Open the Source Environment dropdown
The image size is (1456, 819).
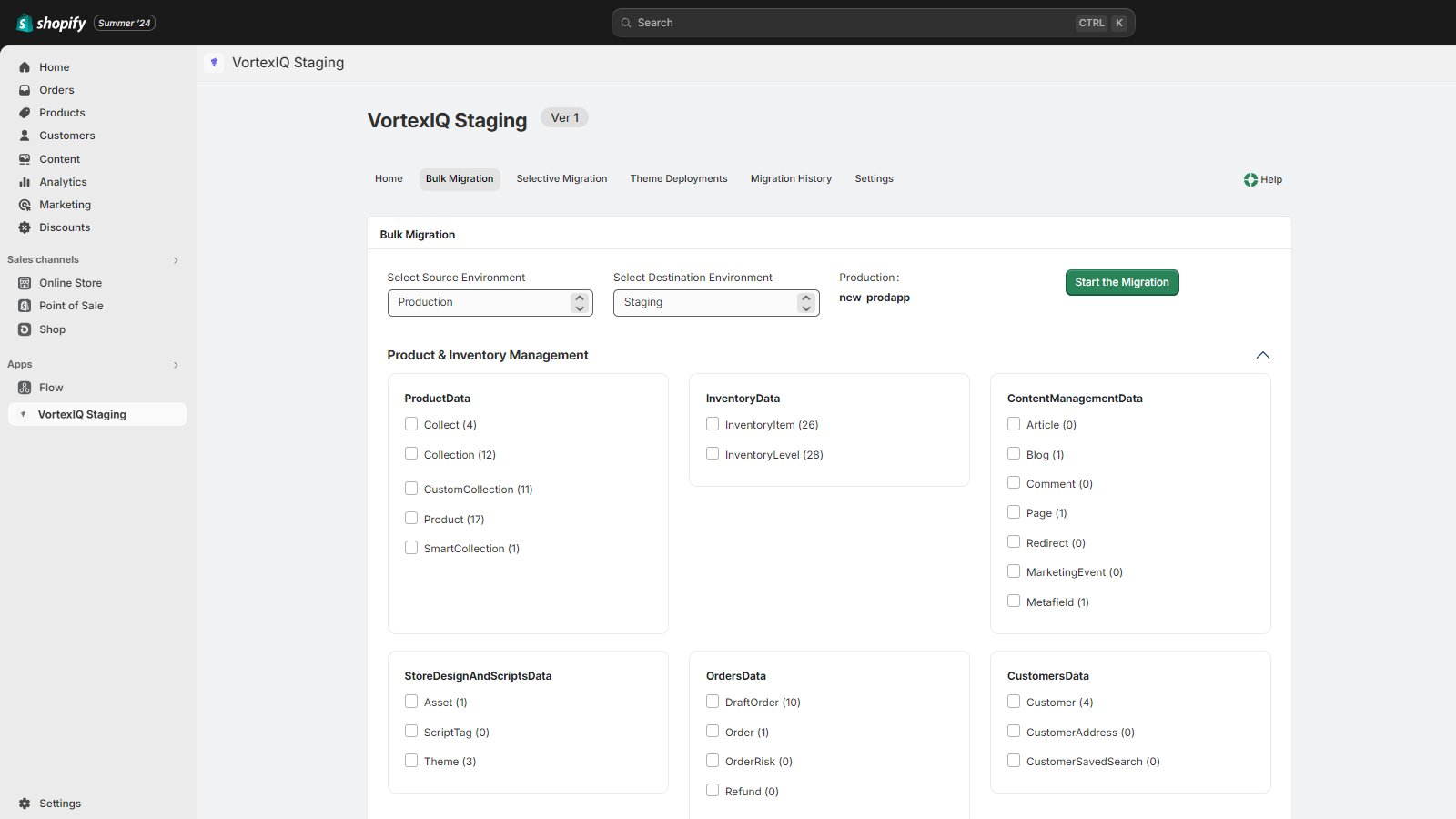click(490, 303)
